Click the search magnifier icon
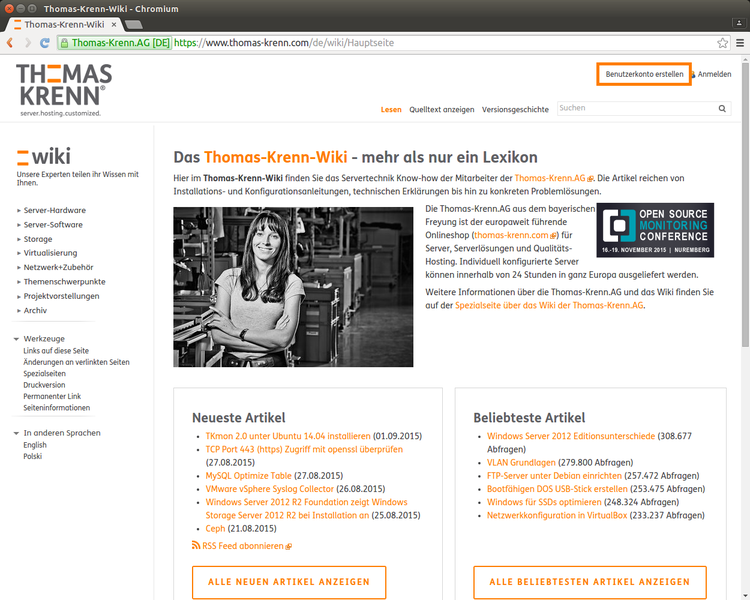This screenshot has width=750, height=600. pyautogui.click(x=722, y=109)
